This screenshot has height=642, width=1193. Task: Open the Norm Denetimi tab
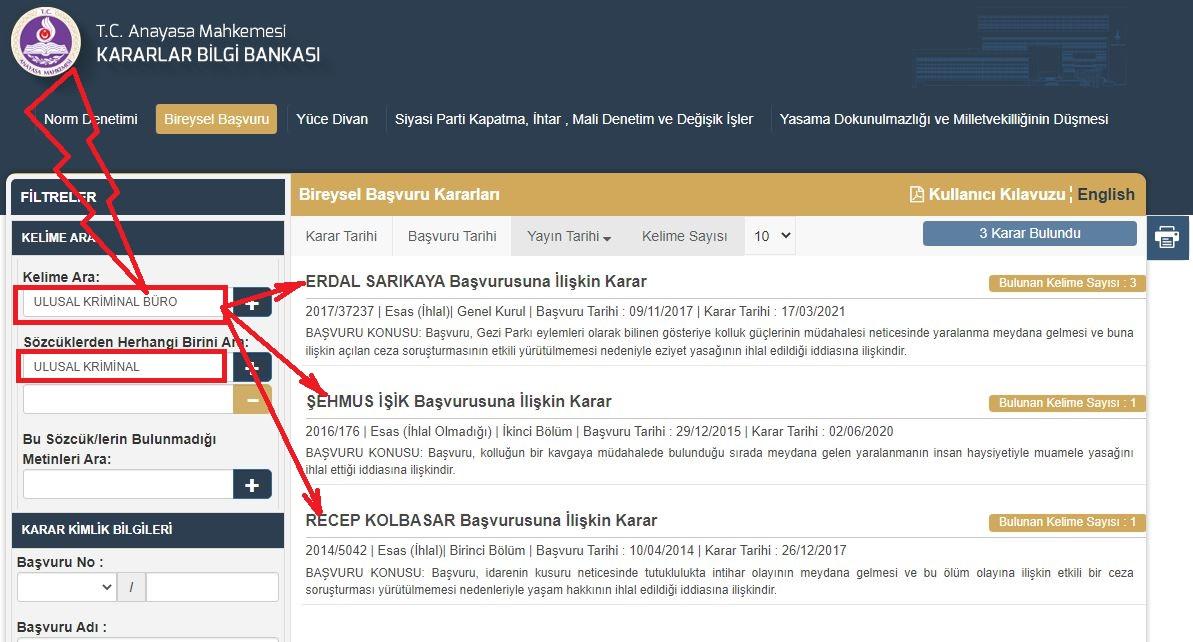click(x=90, y=119)
